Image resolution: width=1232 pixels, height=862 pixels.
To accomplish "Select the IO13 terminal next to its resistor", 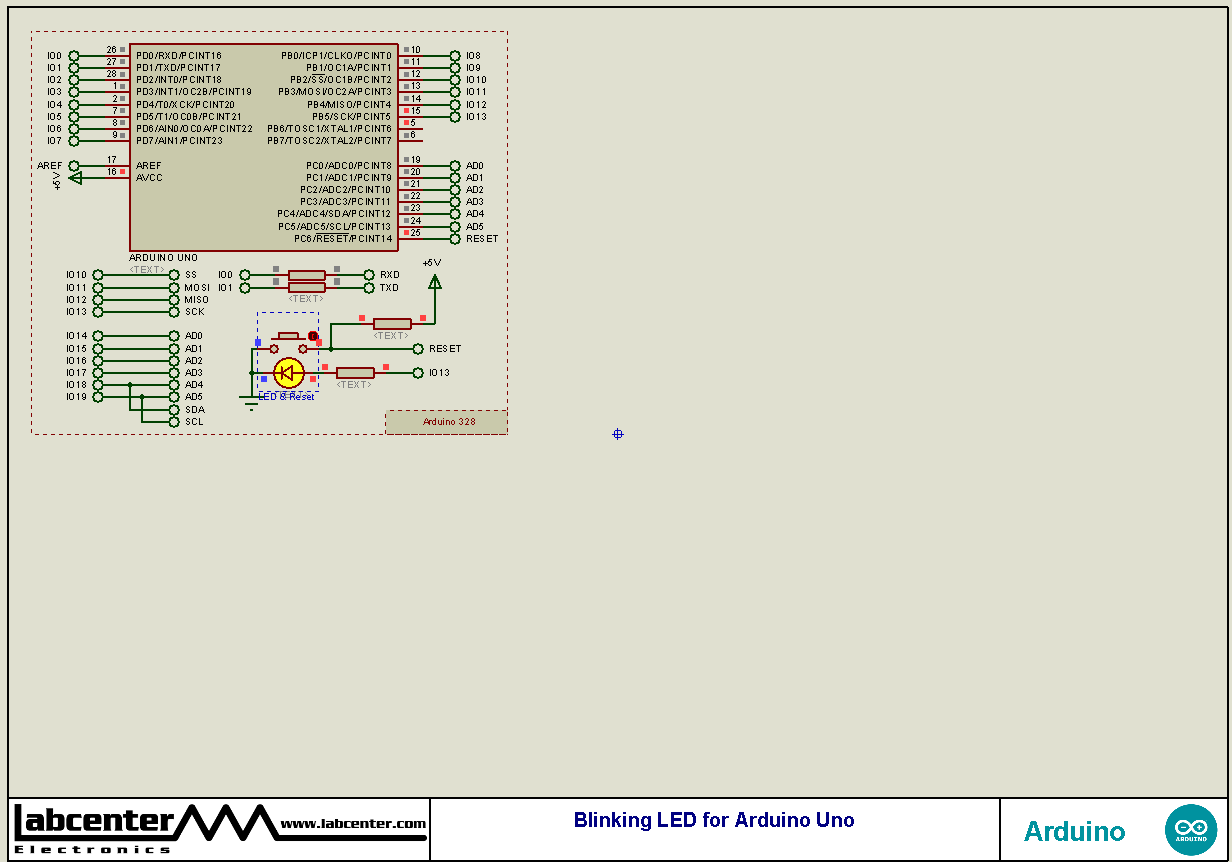I will click(x=417, y=372).
